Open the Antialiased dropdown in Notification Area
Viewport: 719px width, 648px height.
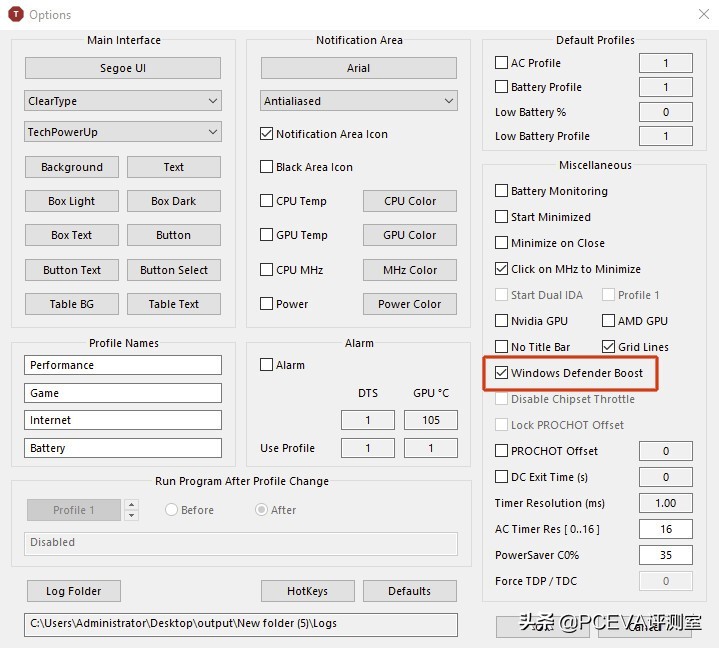coord(358,101)
